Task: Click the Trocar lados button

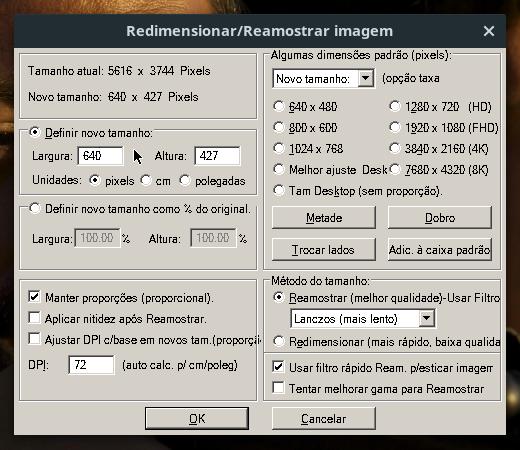Action: 324,250
